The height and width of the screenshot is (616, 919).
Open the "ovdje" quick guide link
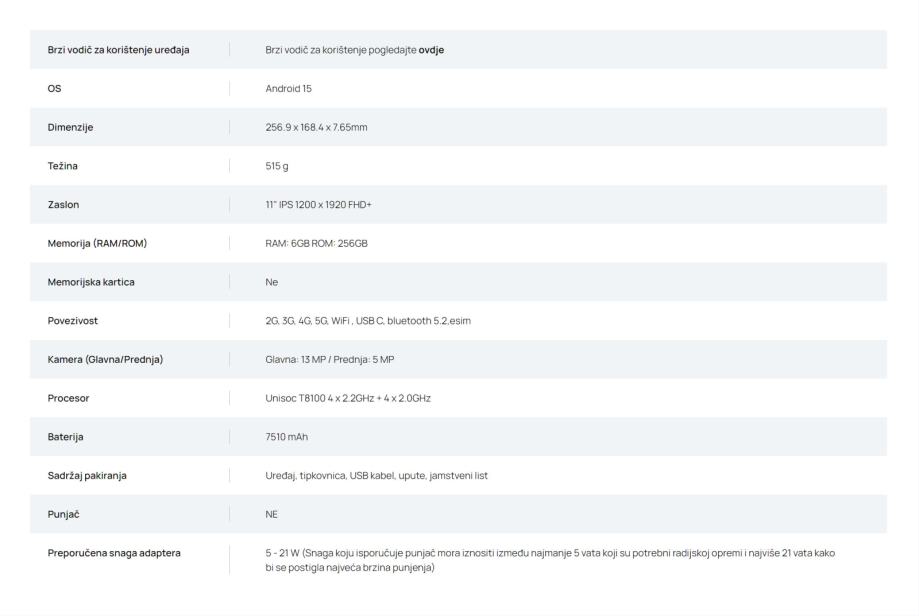432,50
